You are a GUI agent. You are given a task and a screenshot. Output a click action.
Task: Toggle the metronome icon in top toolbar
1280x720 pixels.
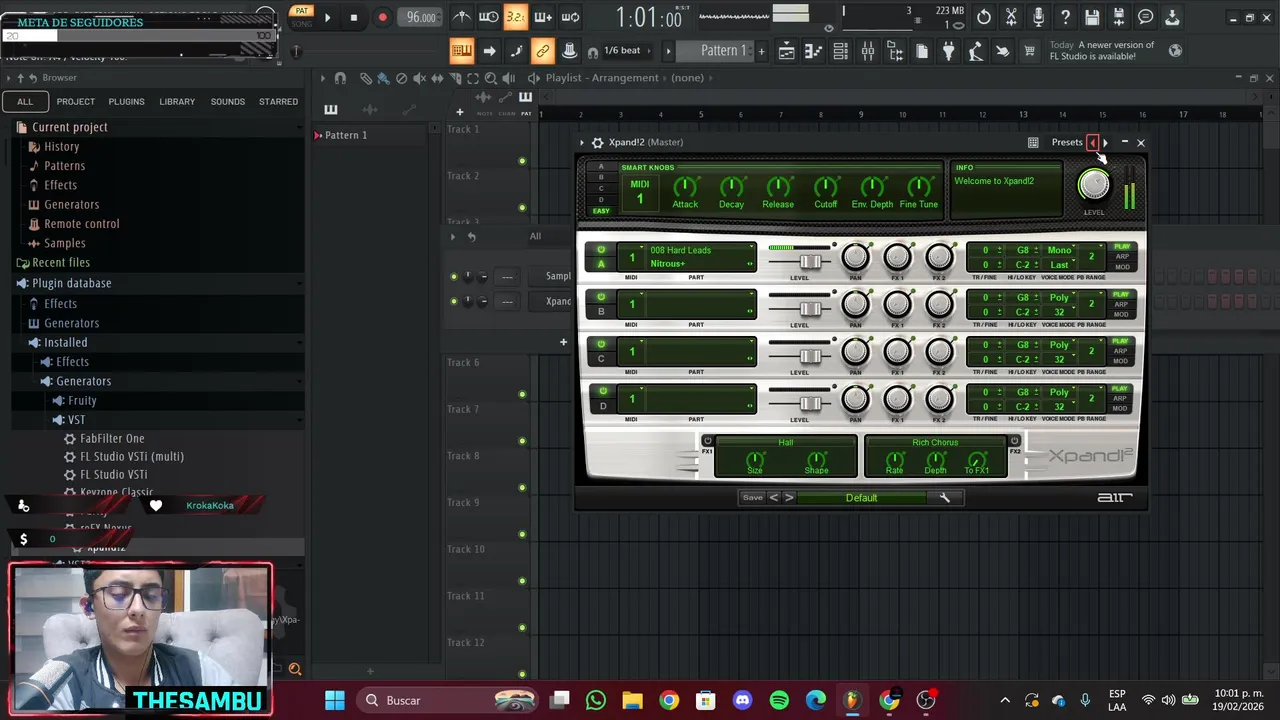coord(462,17)
